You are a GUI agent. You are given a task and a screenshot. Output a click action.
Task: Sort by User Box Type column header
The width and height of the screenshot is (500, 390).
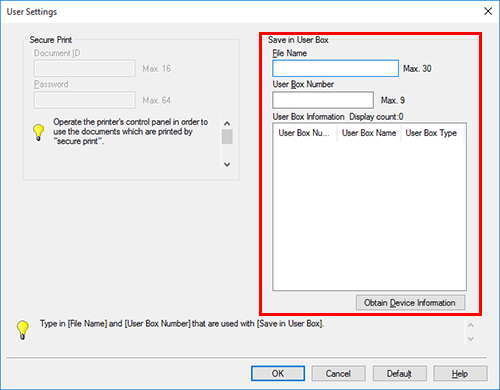pyautogui.click(x=432, y=133)
